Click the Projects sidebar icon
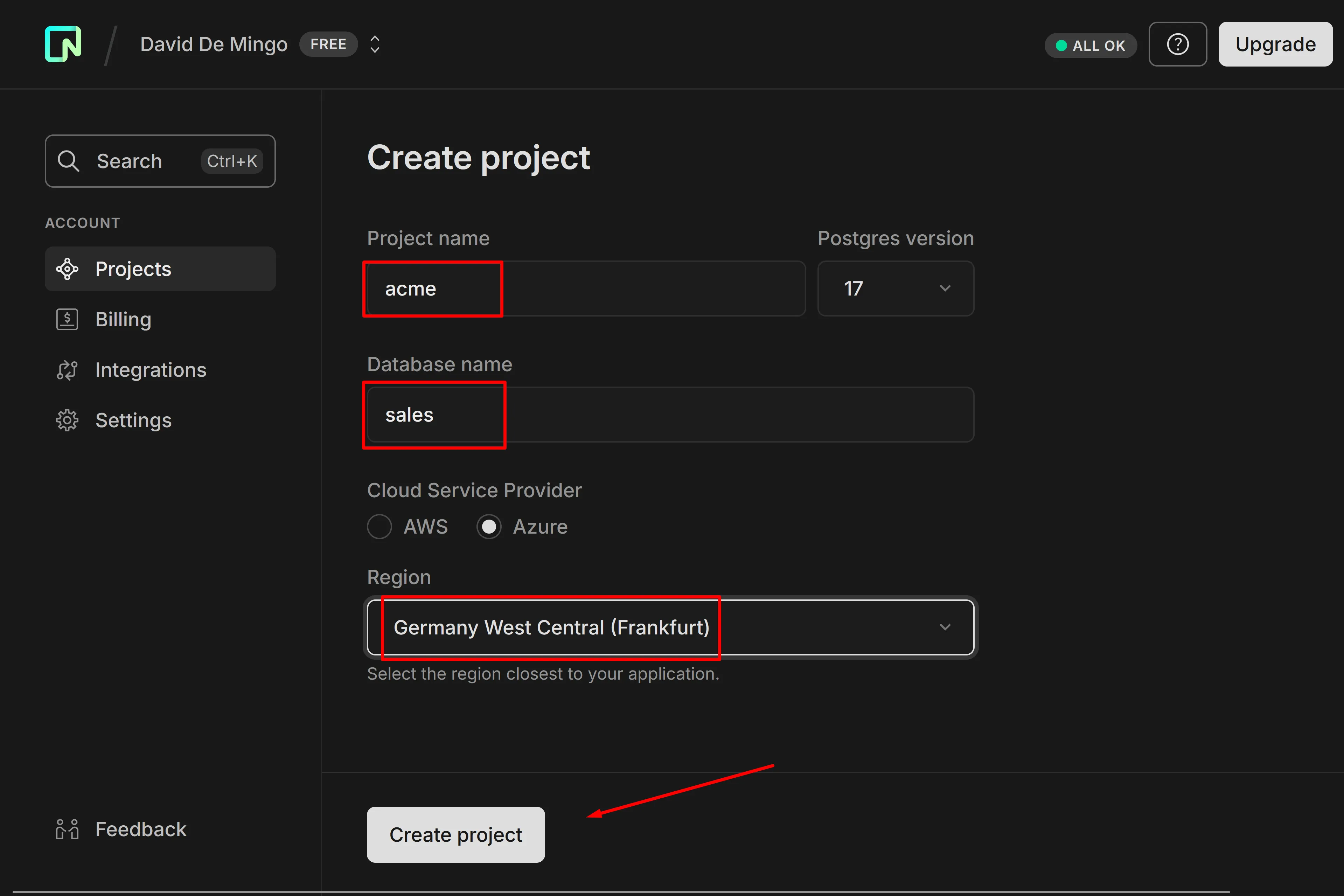The height and width of the screenshot is (896, 1344). point(68,269)
